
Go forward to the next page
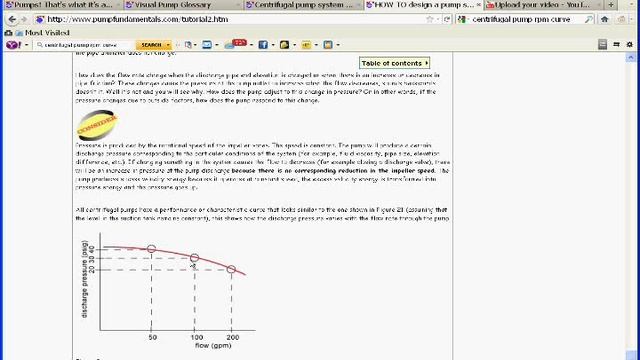click(x=24, y=19)
